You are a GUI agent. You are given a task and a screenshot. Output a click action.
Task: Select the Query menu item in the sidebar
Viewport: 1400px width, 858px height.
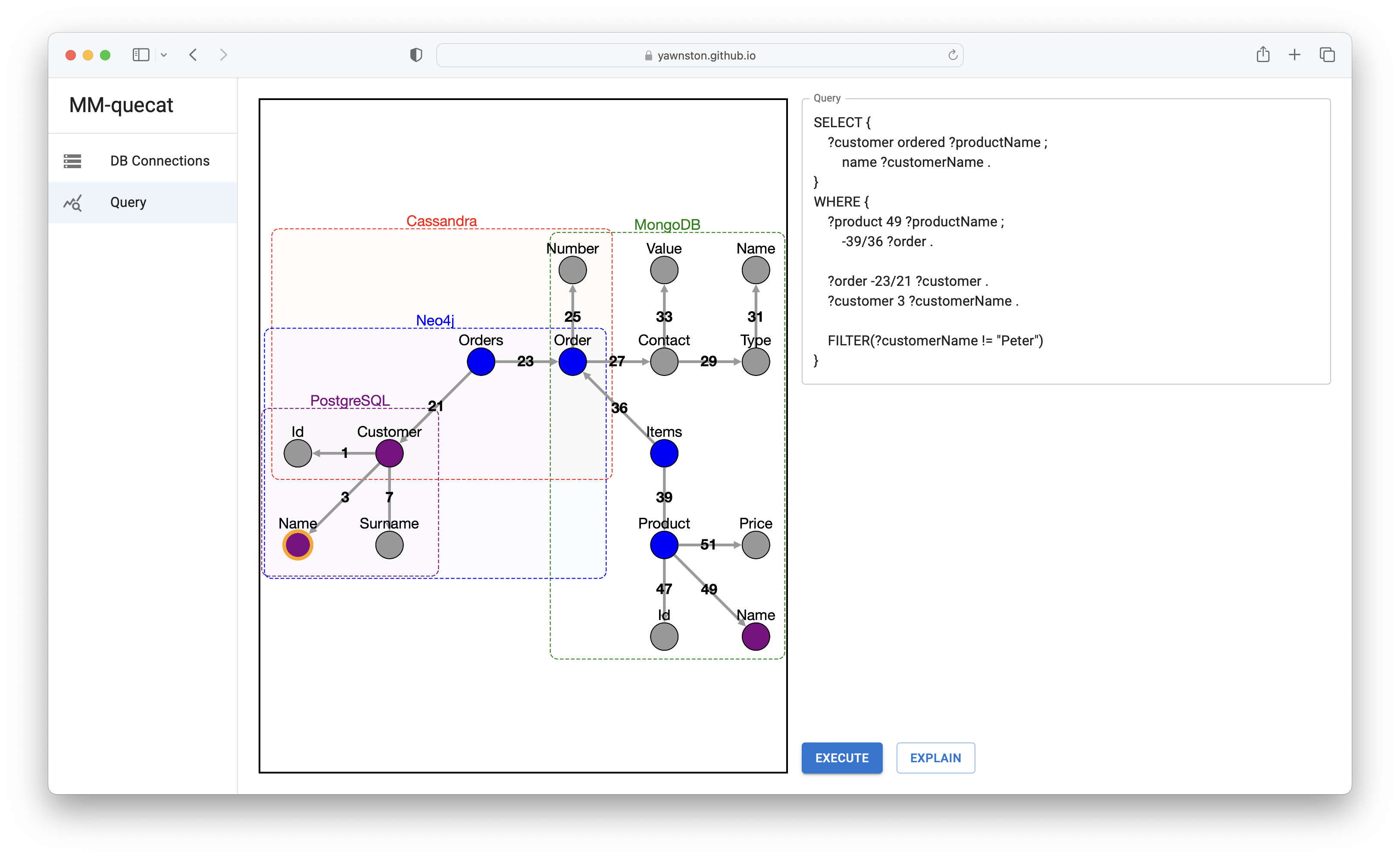tap(143, 202)
